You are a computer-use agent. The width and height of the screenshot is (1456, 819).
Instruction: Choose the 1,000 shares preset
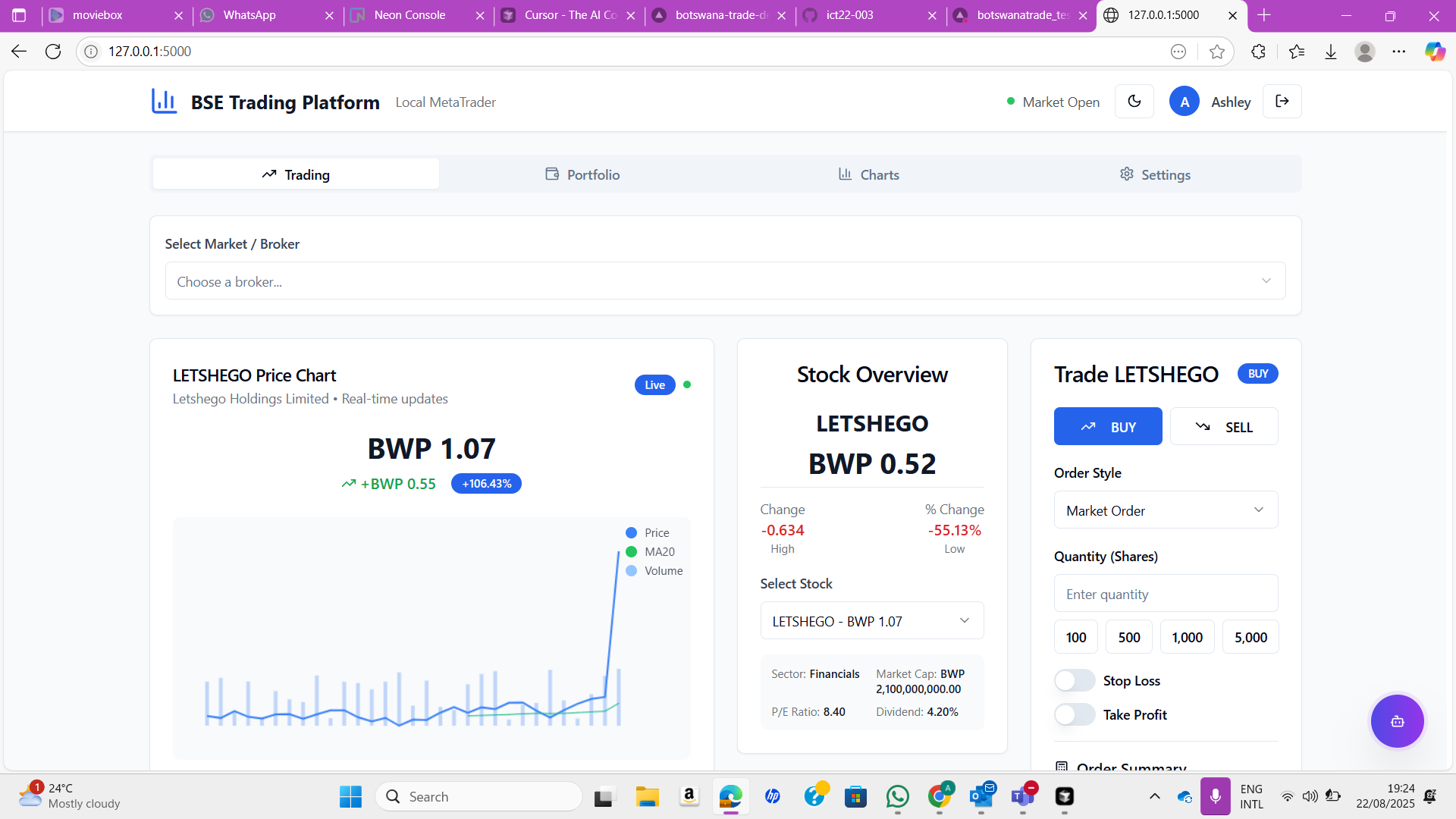1187,638
